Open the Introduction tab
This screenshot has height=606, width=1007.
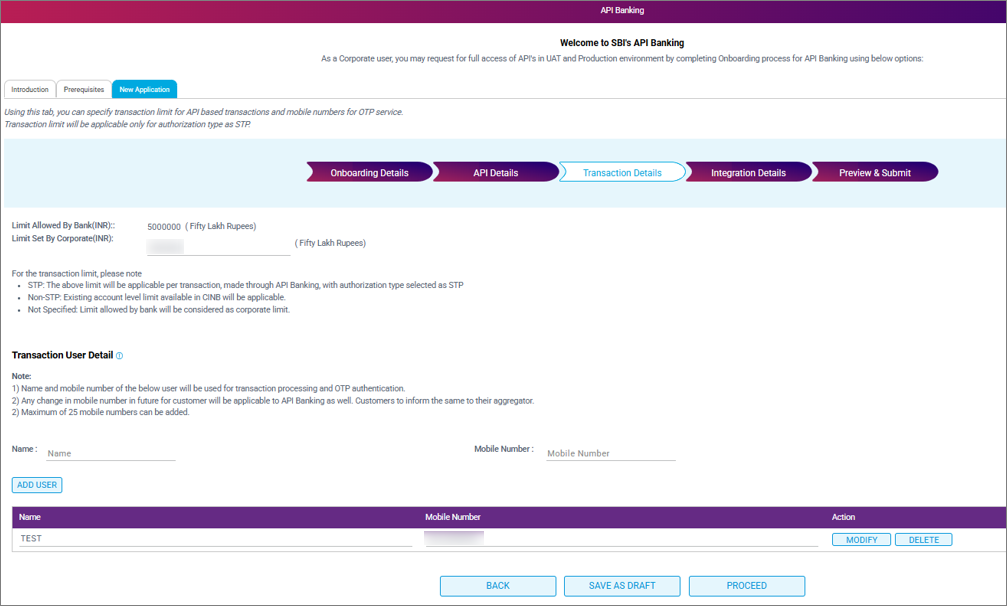tap(30, 90)
